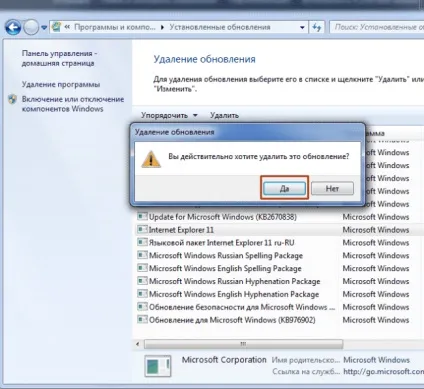424x389 pixels.
Task: Expand the breadcrumb arrow before 'Установленные обновления'
Action: [x=162, y=27]
